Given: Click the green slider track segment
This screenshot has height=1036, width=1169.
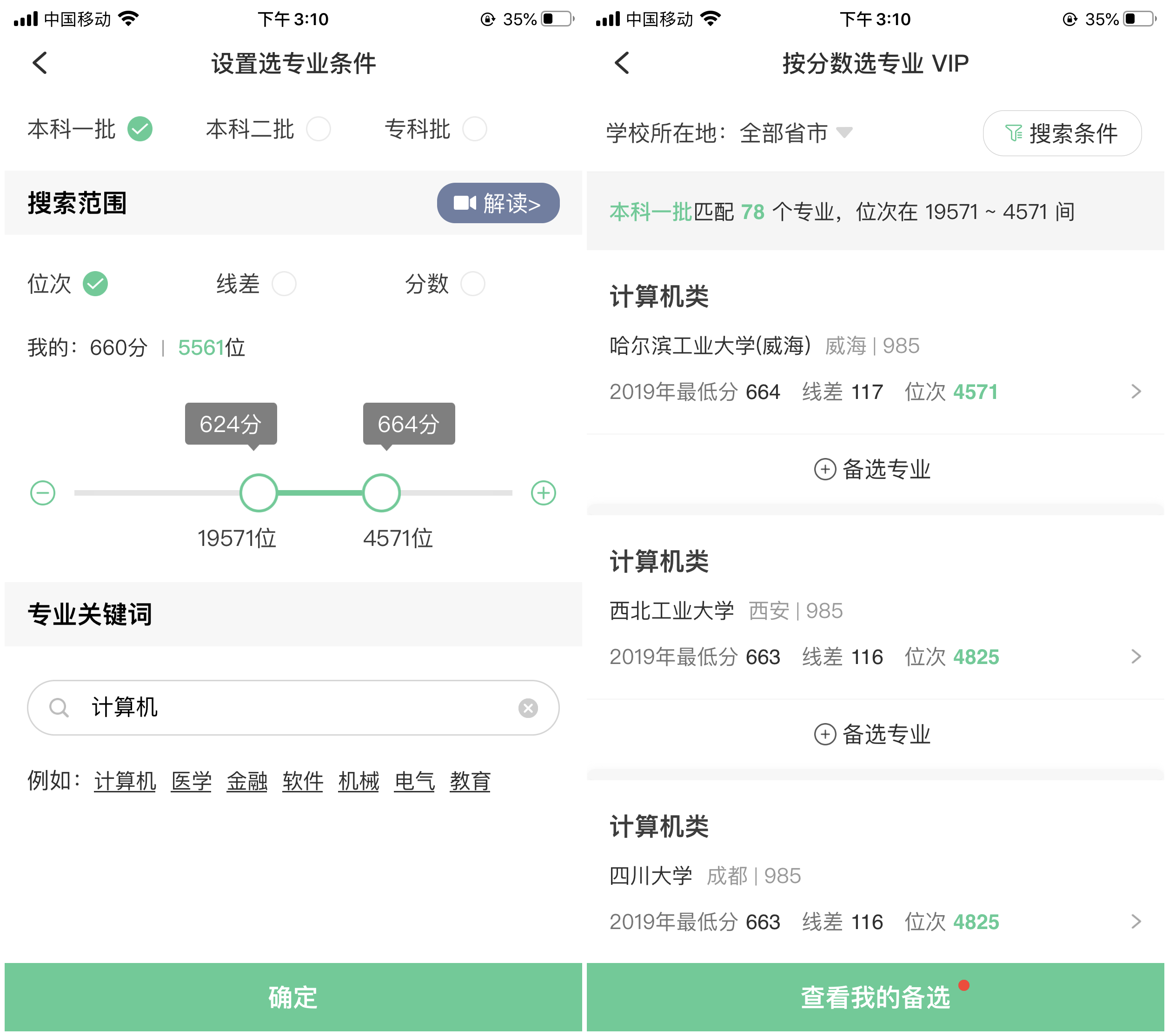Looking at the screenshot, I should point(320,492).
